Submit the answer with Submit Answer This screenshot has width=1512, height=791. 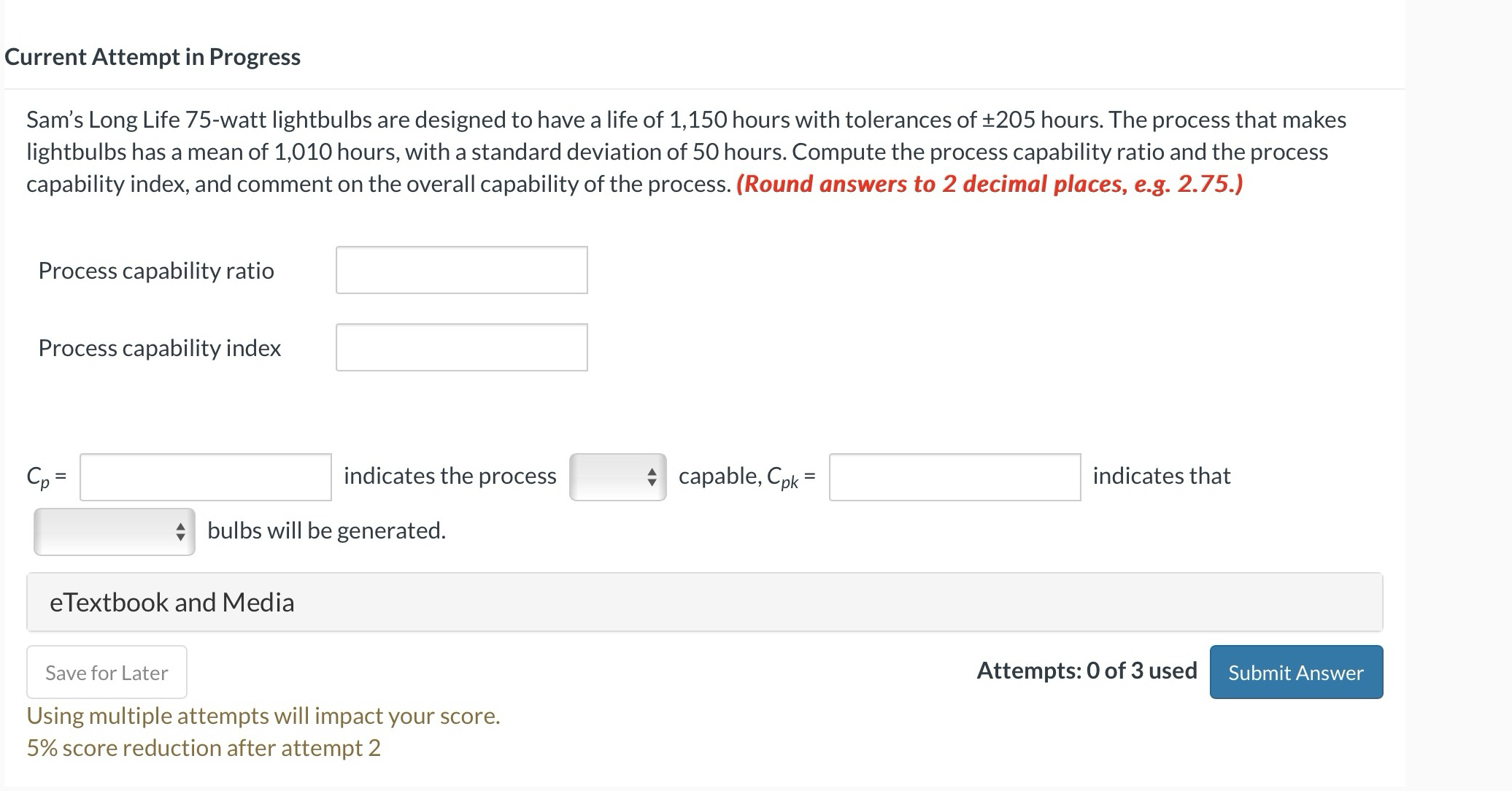1296,672
